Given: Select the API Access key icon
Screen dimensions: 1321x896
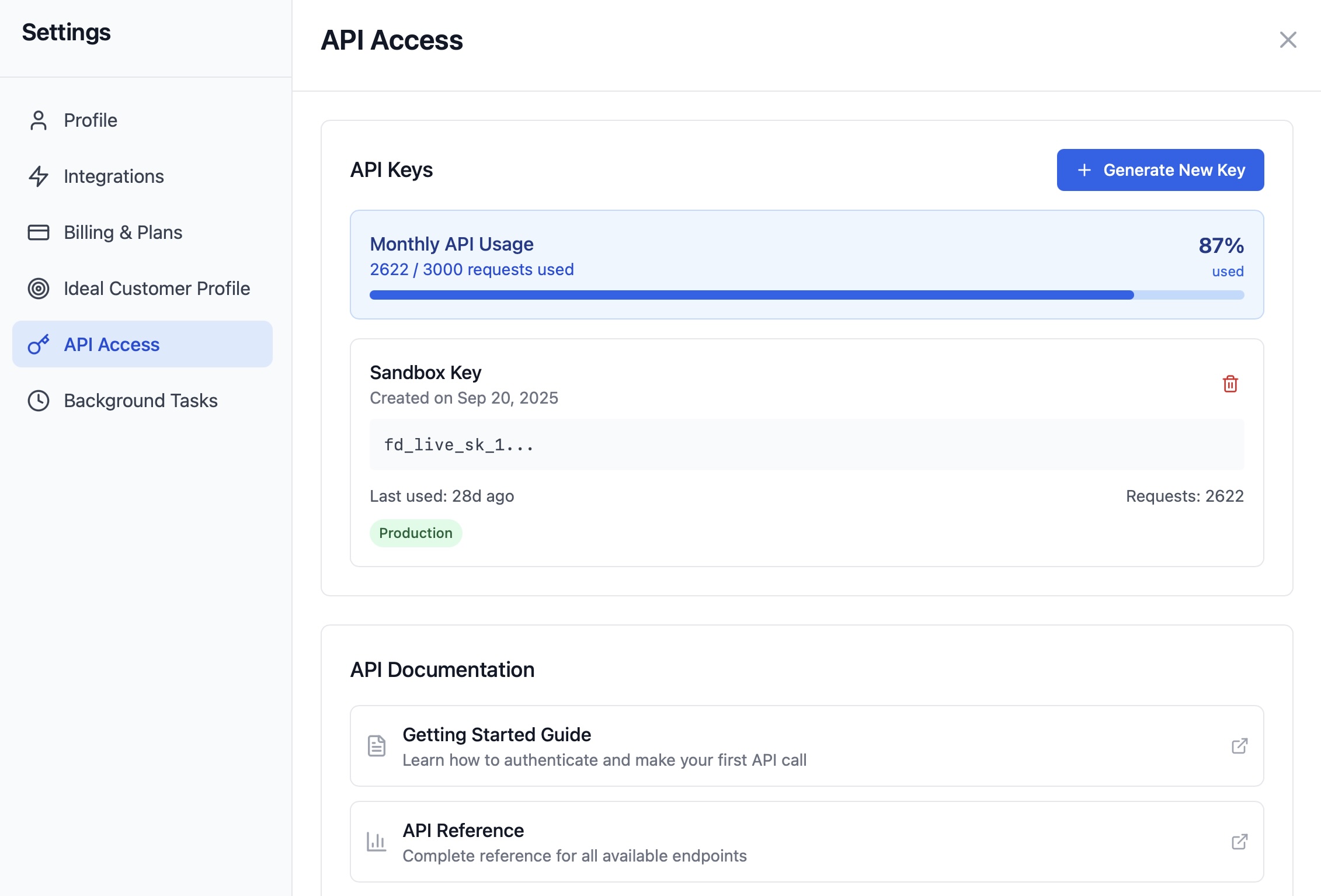Looking at the screenshot, I should (39, 344).
